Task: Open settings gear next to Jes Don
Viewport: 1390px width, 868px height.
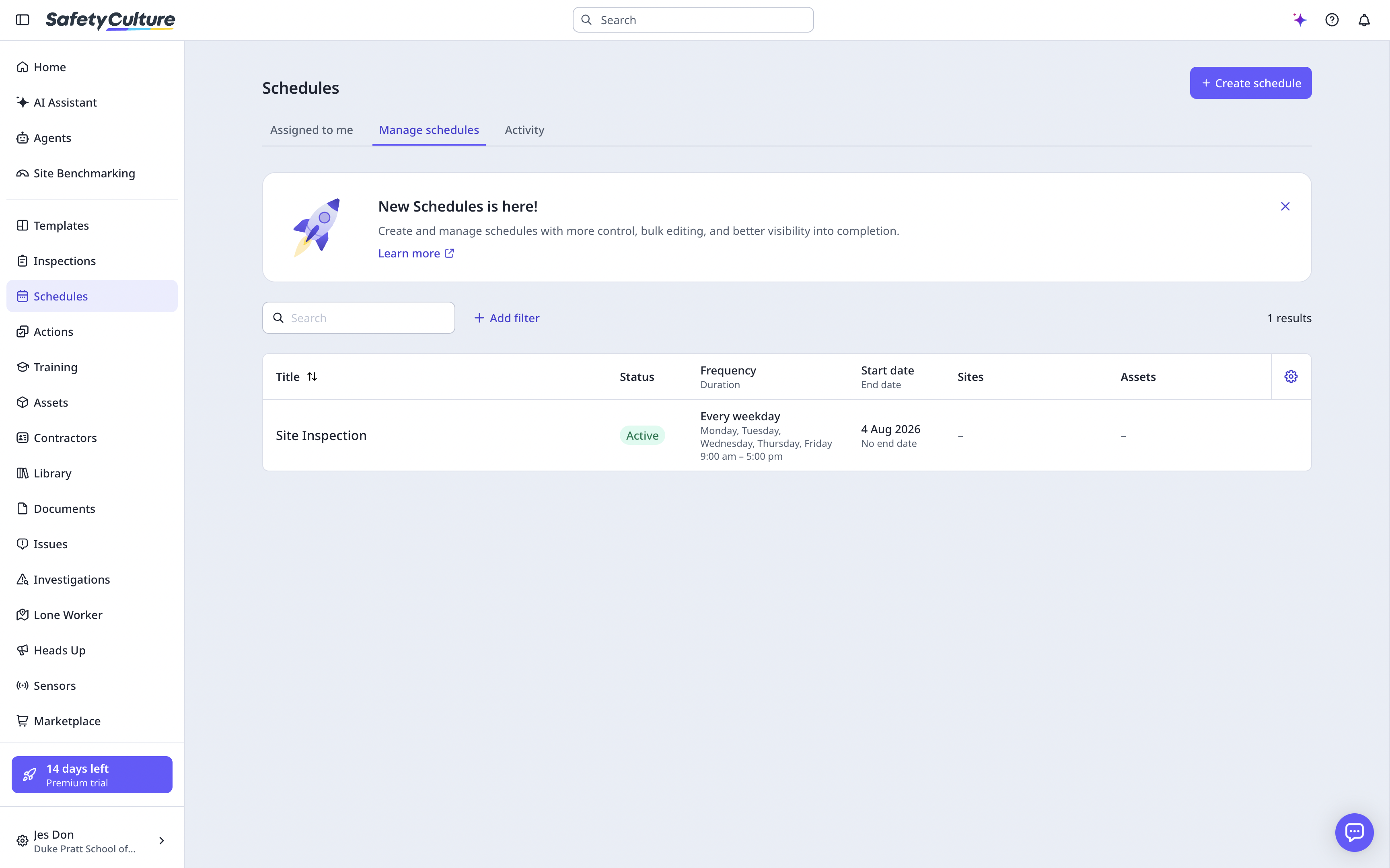Action: click(x=23, y=841)
